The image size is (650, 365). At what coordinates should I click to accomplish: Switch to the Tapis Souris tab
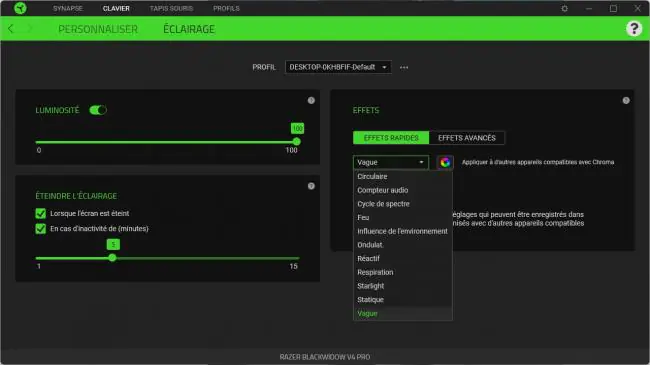171,8
